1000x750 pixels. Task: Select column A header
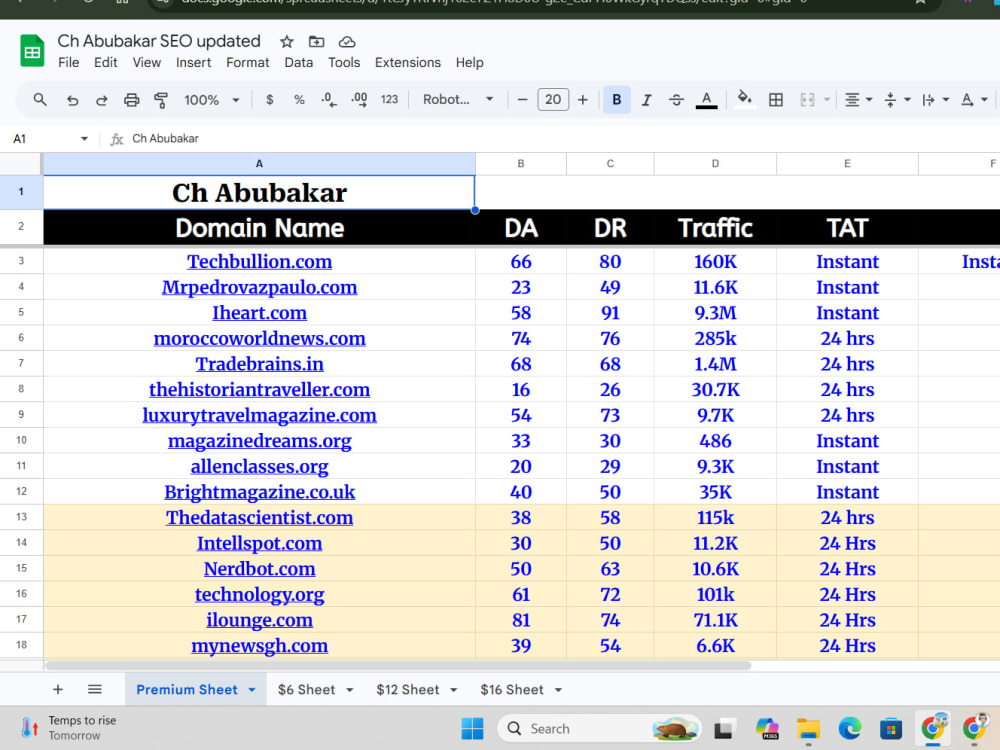[259, 164]
